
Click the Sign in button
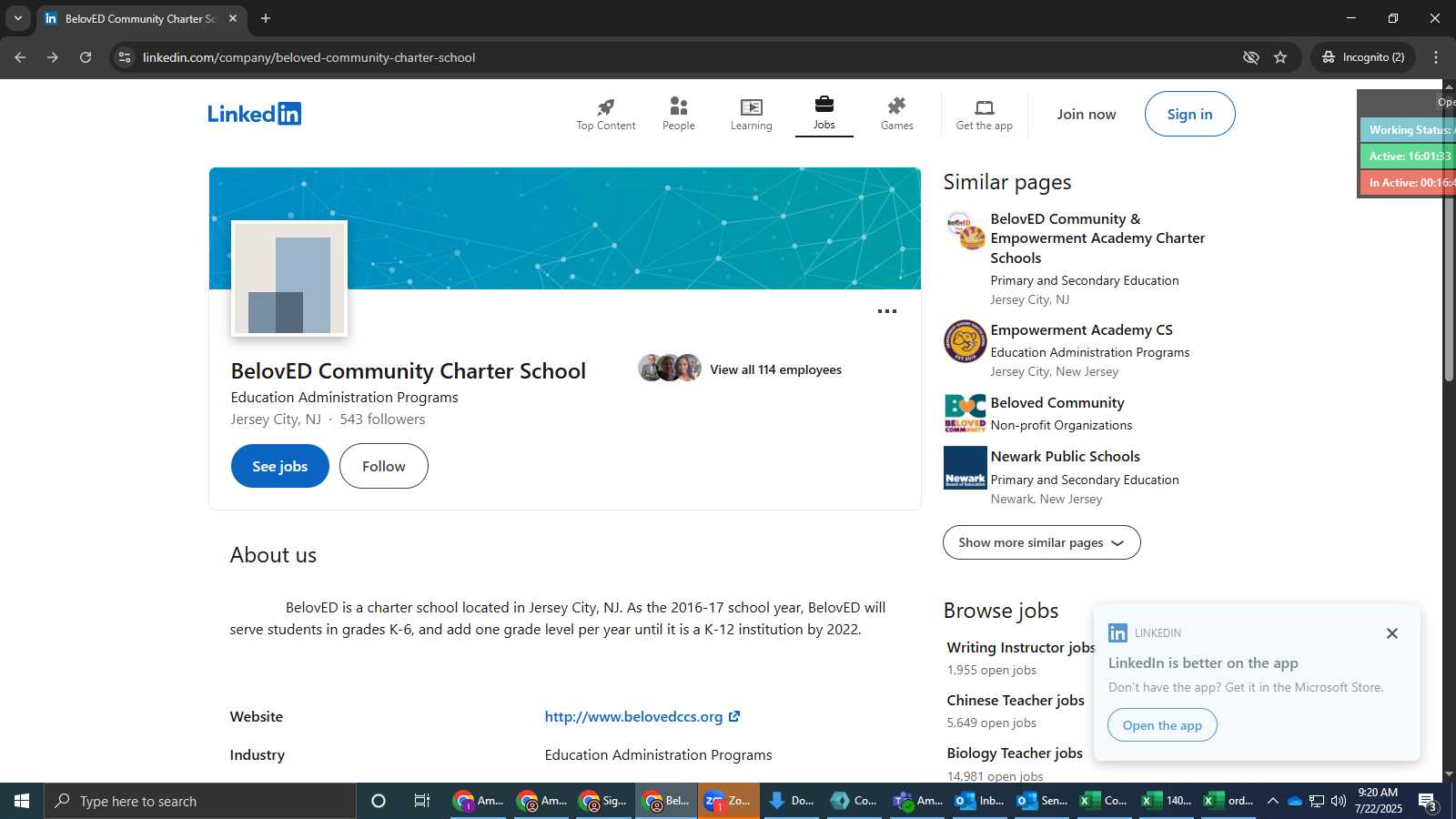(x=1190, y=114)
